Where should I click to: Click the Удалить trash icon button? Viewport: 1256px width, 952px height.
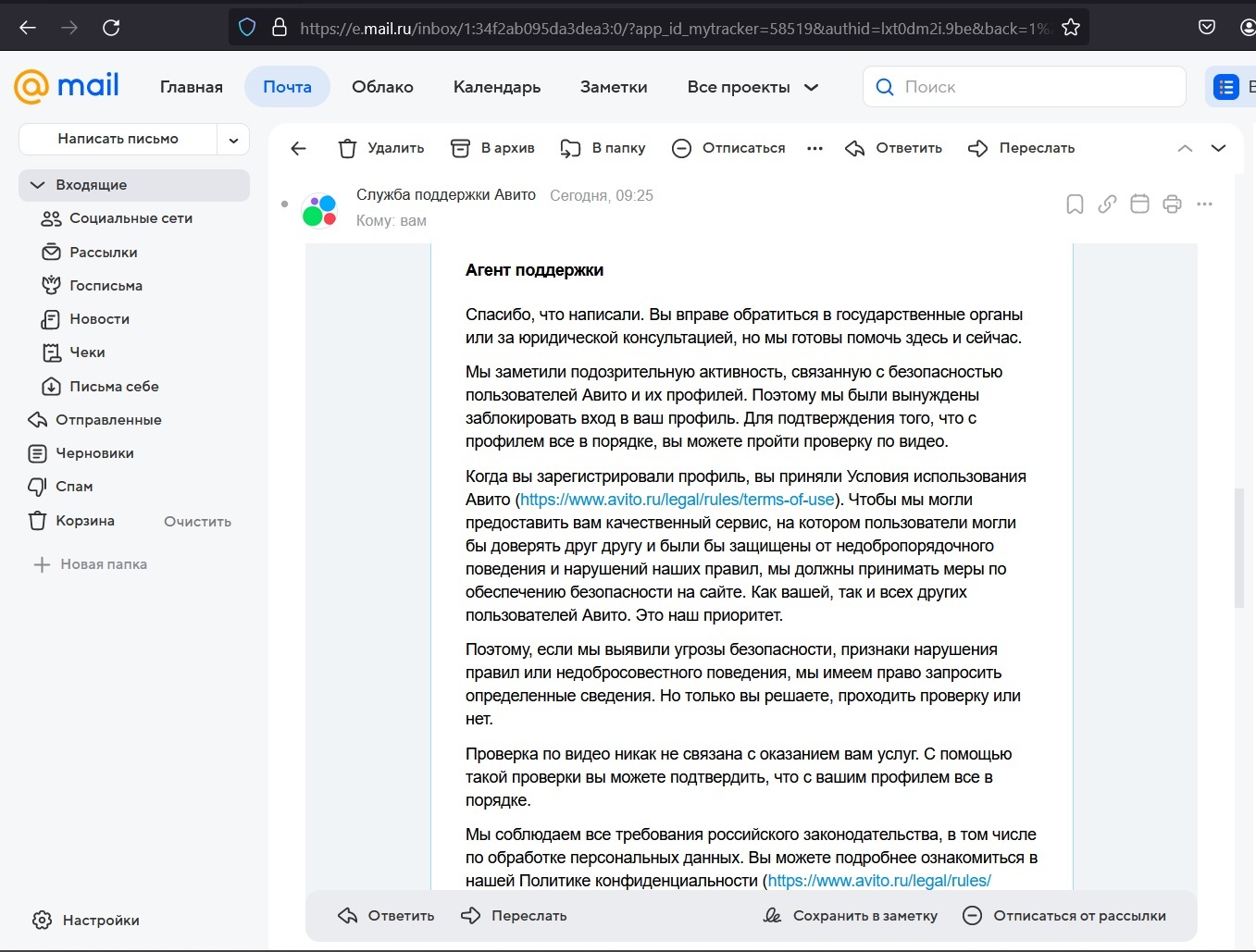tap(381, 148)
